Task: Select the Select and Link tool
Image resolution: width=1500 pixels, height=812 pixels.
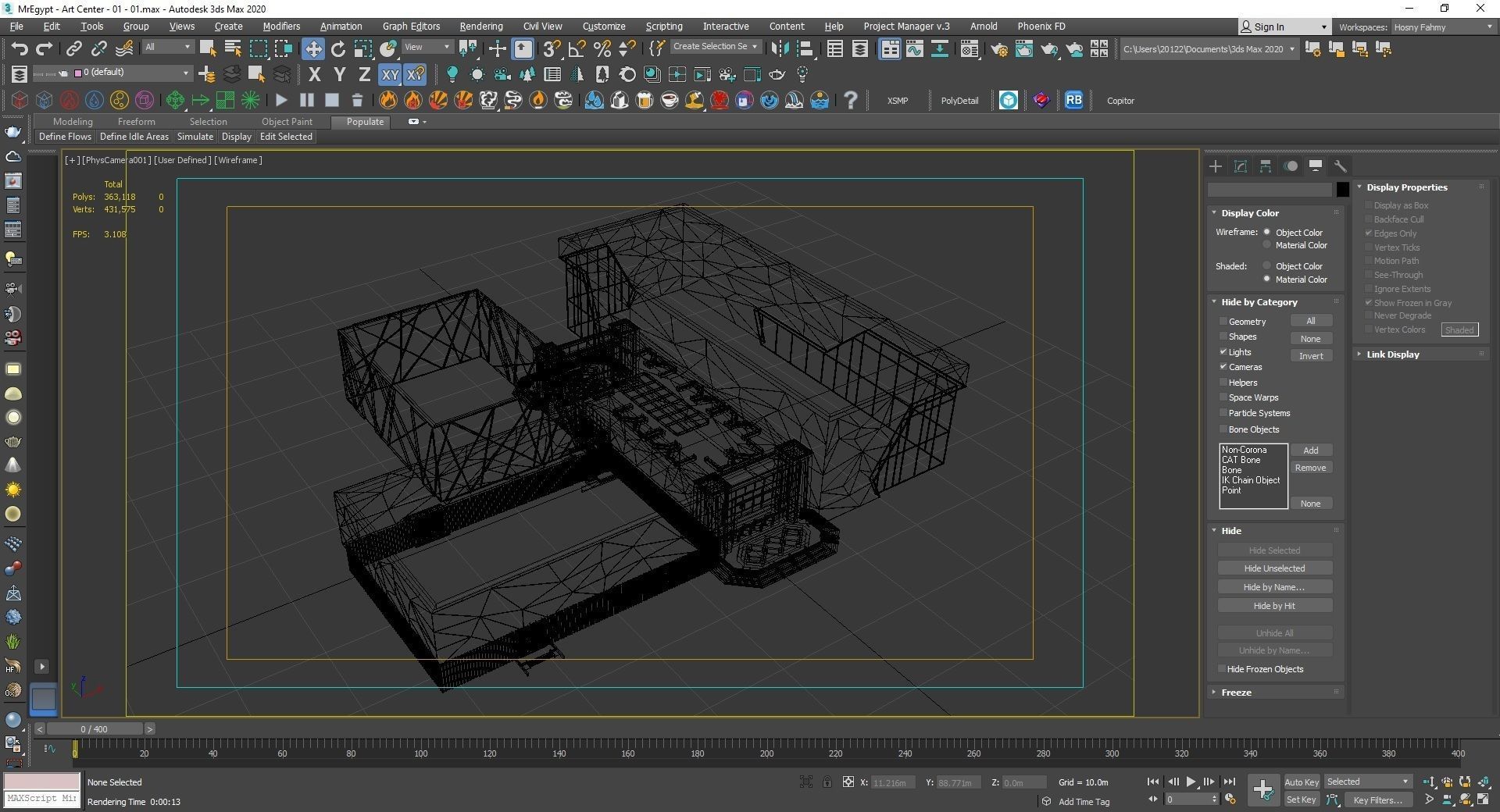Action: point(73,49)
